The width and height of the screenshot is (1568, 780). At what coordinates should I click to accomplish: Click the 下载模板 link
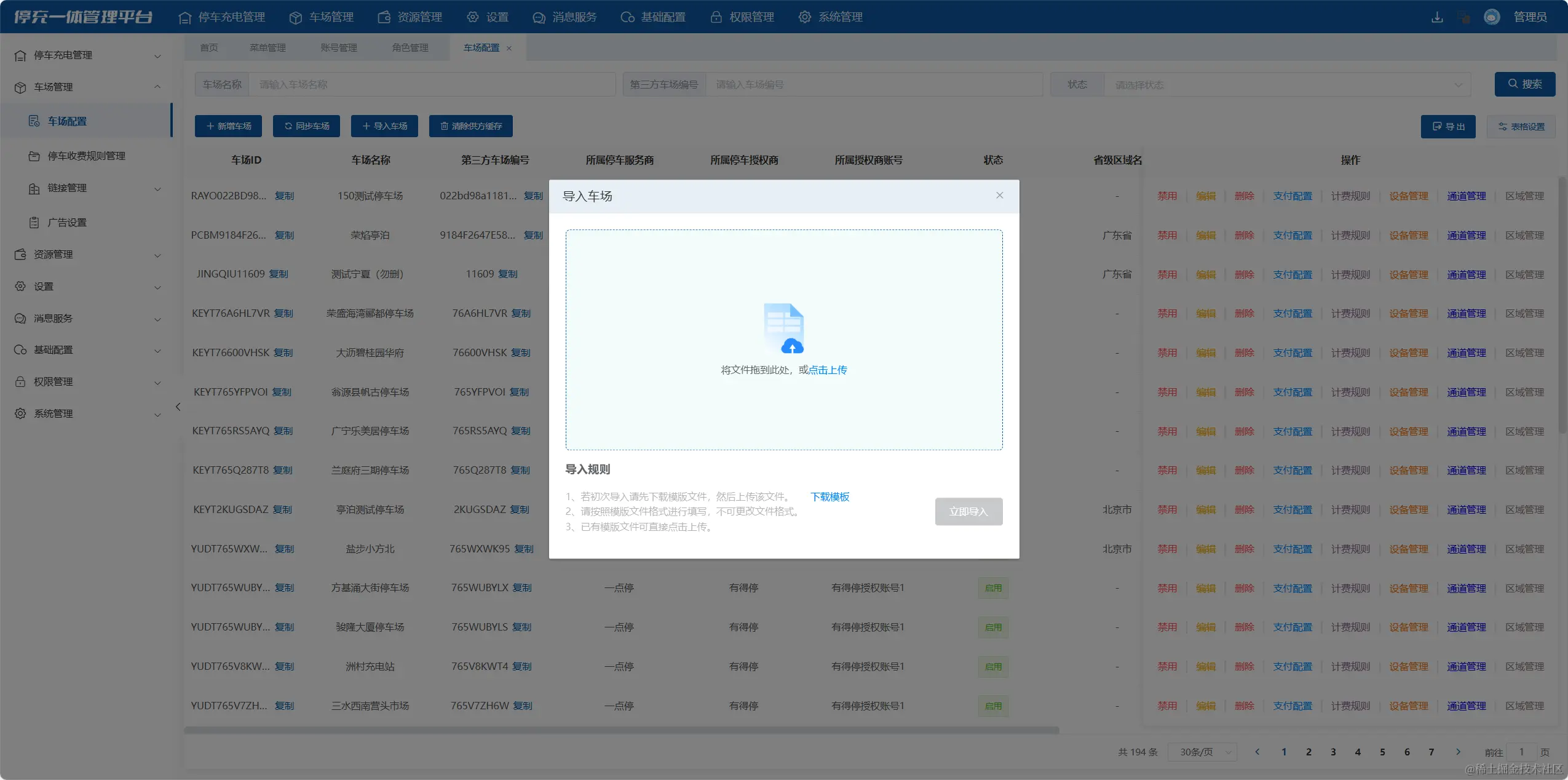point(830,497)
